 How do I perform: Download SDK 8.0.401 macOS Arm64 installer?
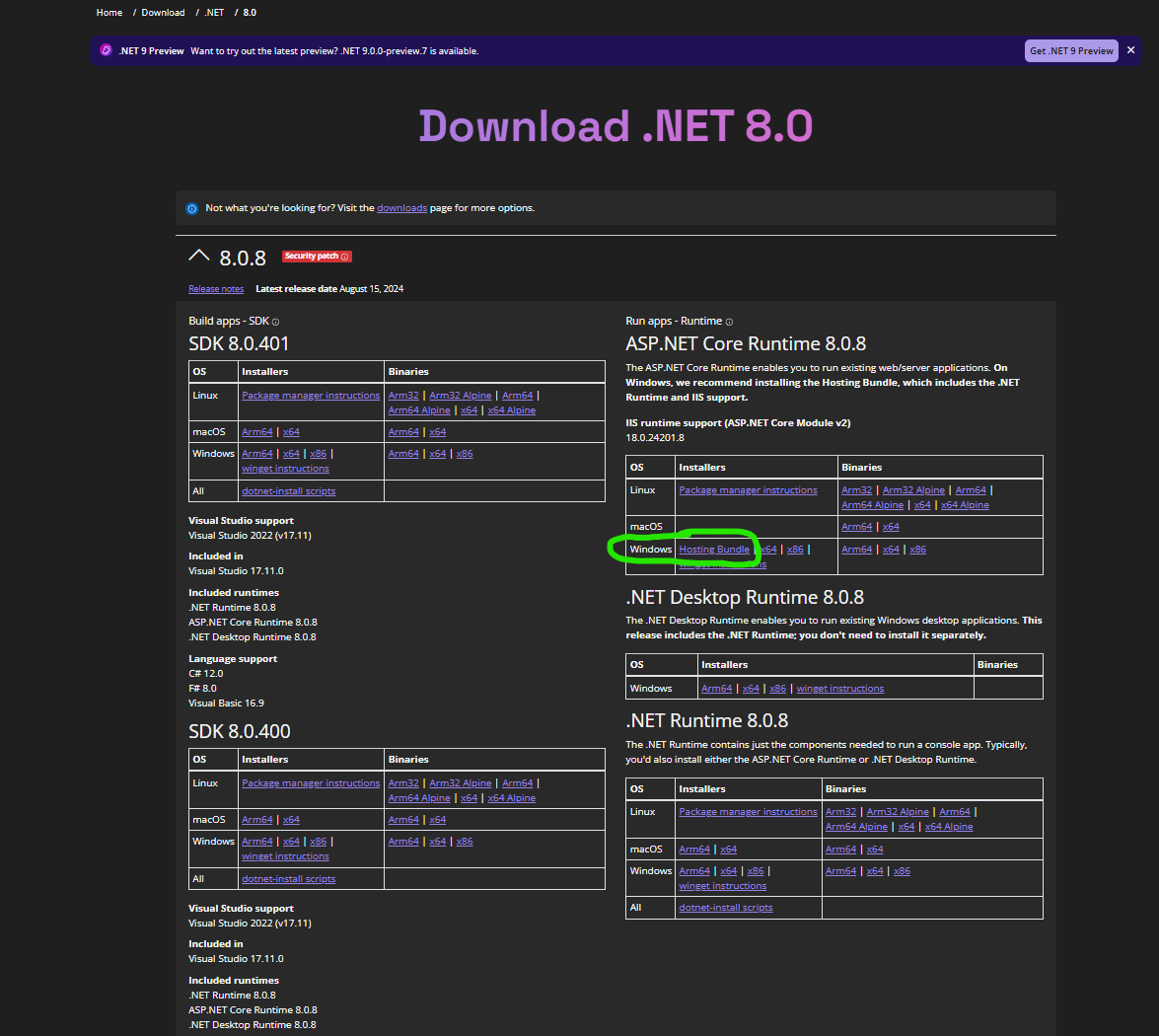coord(257,432)
